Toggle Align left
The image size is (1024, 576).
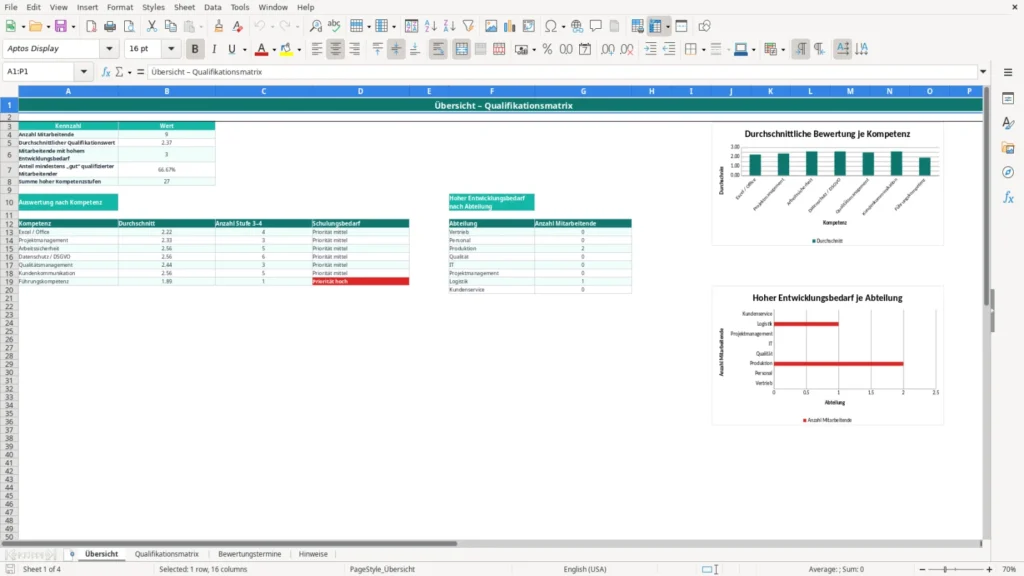tap(317, 49)
